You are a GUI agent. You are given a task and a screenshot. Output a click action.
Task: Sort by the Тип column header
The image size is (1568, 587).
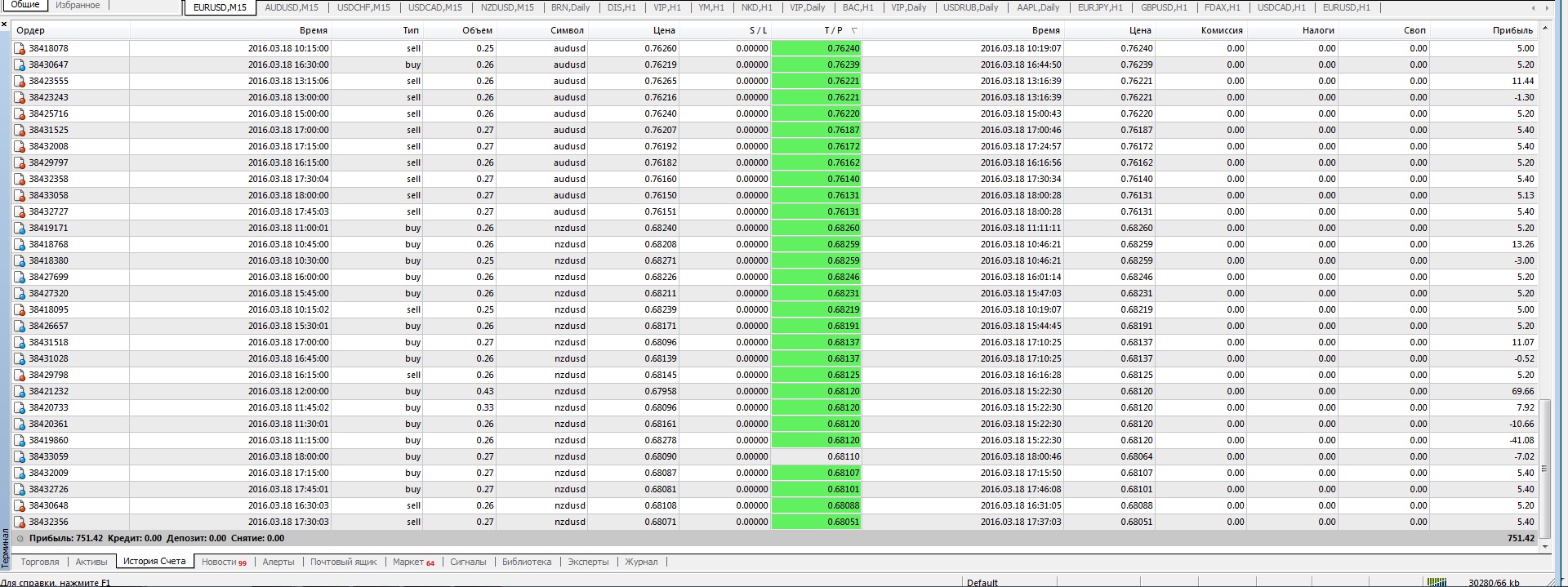pyautogui.click(x=377, y=30)
